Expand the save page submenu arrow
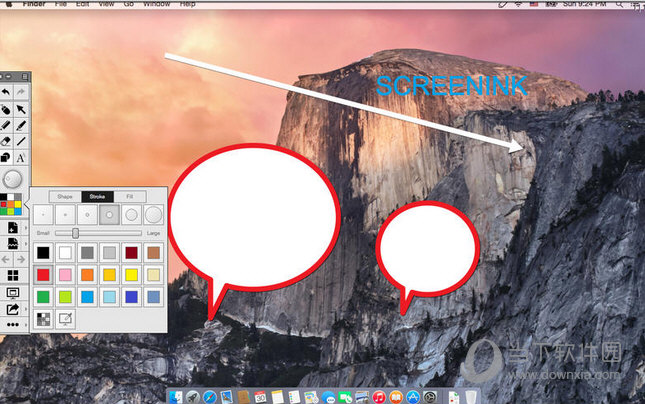645x404 pixels. click(x=26, y=244)
